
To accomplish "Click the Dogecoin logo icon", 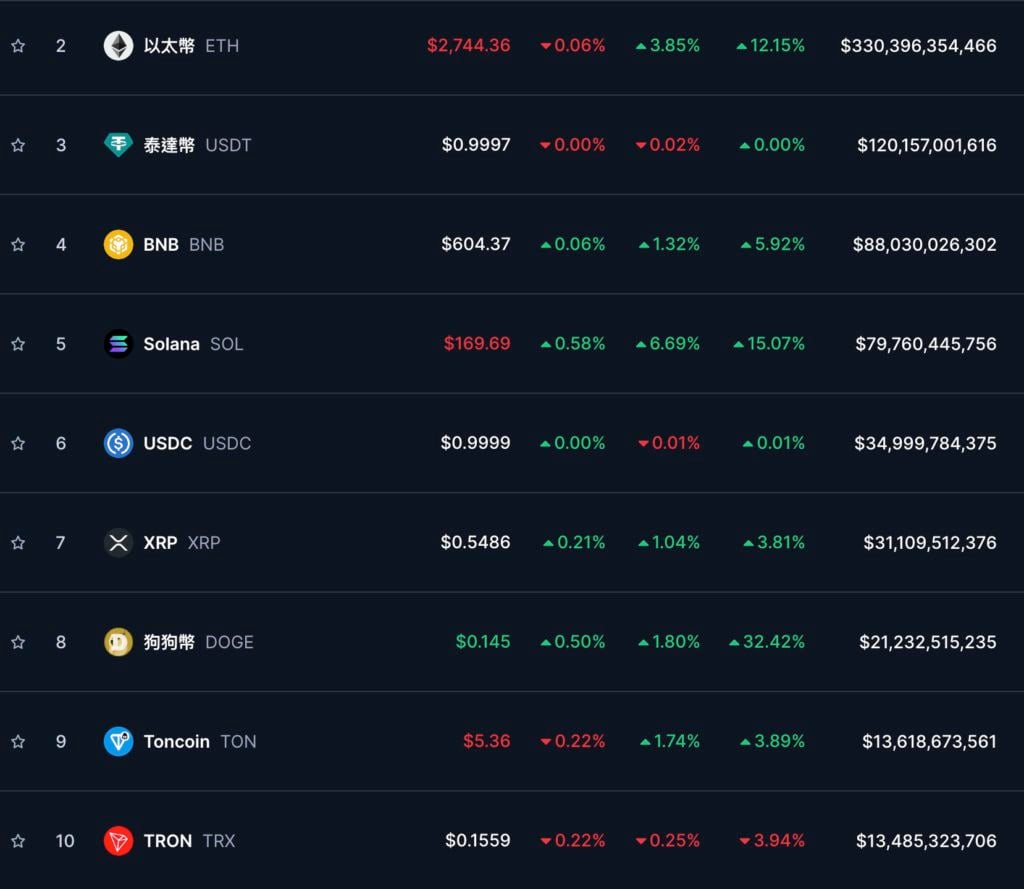I will [x=118, y=642].
